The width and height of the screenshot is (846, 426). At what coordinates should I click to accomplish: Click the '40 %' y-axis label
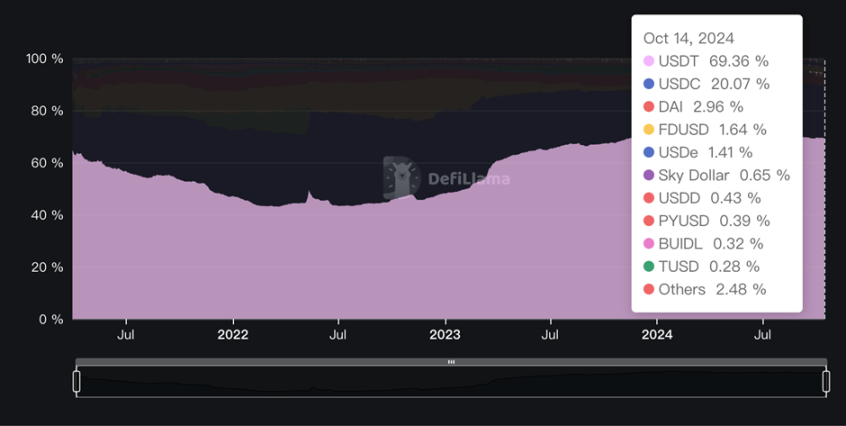47,215
